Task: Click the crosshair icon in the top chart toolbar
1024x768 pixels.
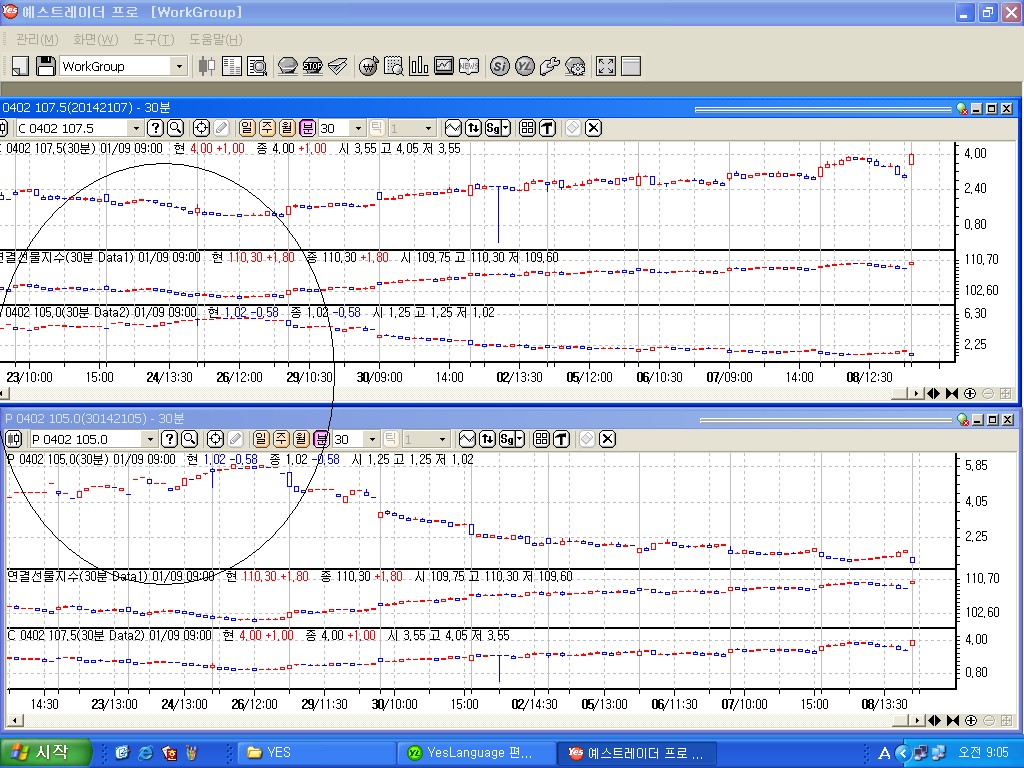Action: coord(200,128)
